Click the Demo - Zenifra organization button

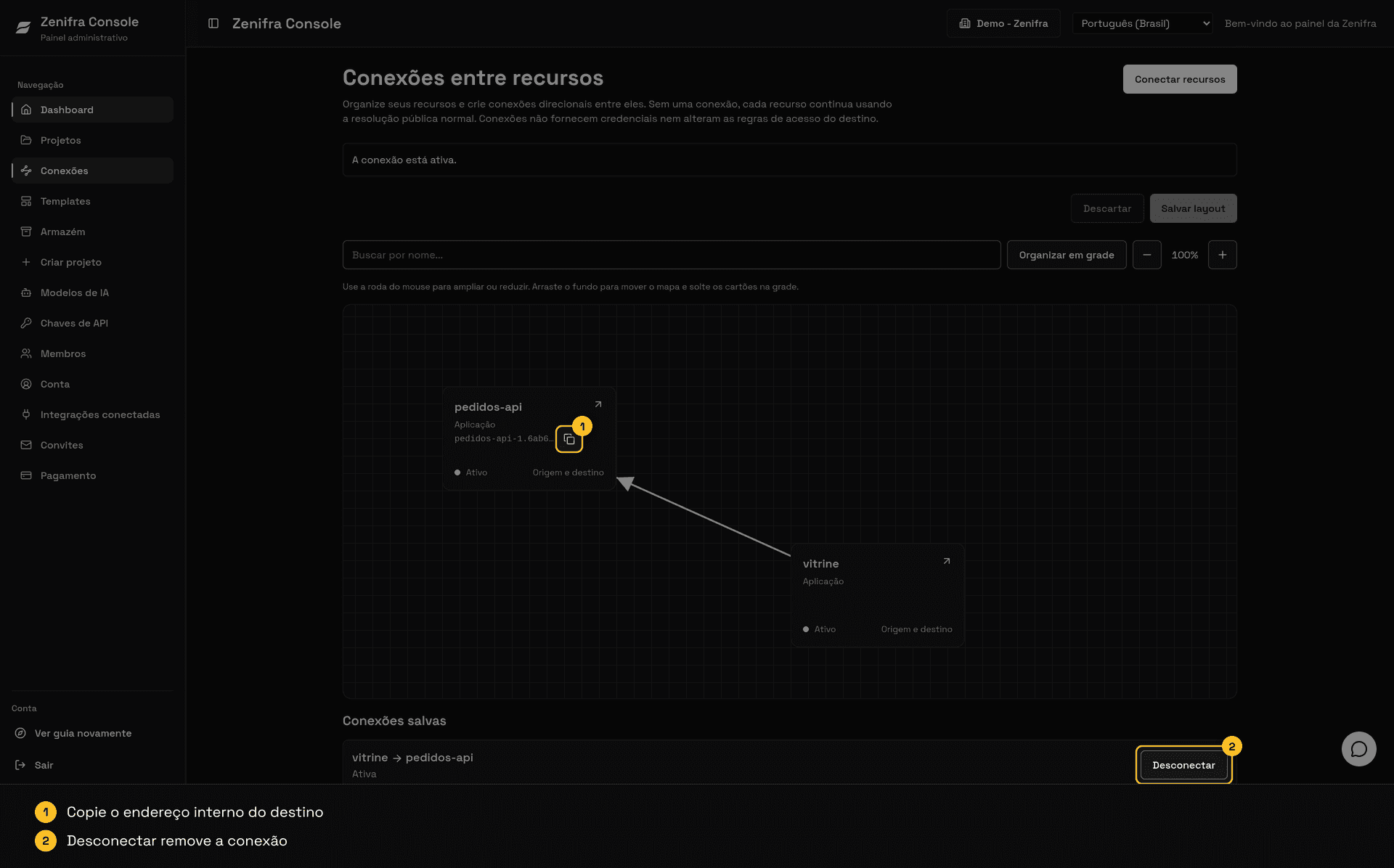[1003, 23]
